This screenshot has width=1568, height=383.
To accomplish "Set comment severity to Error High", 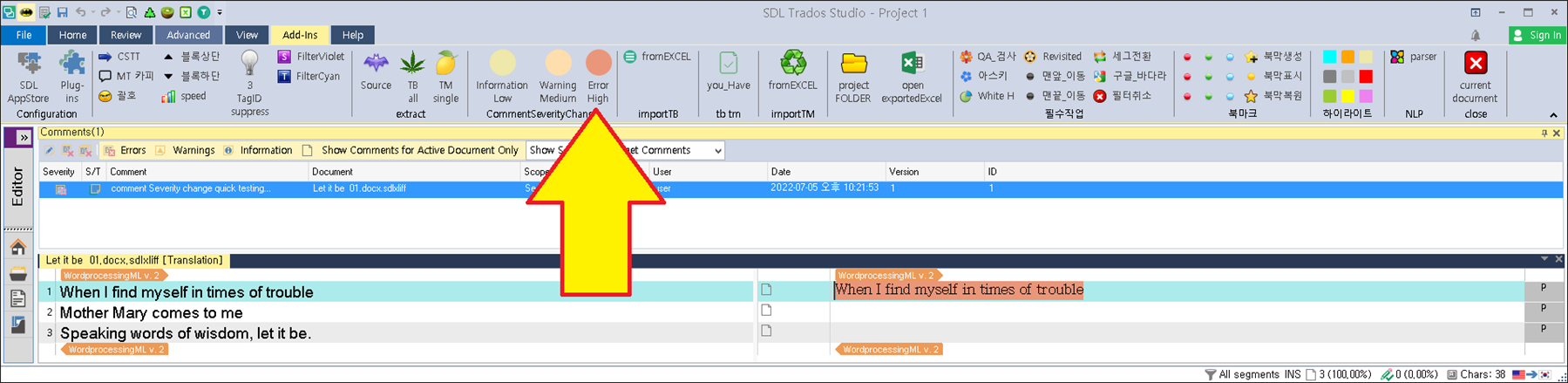I will click(598, 77).
